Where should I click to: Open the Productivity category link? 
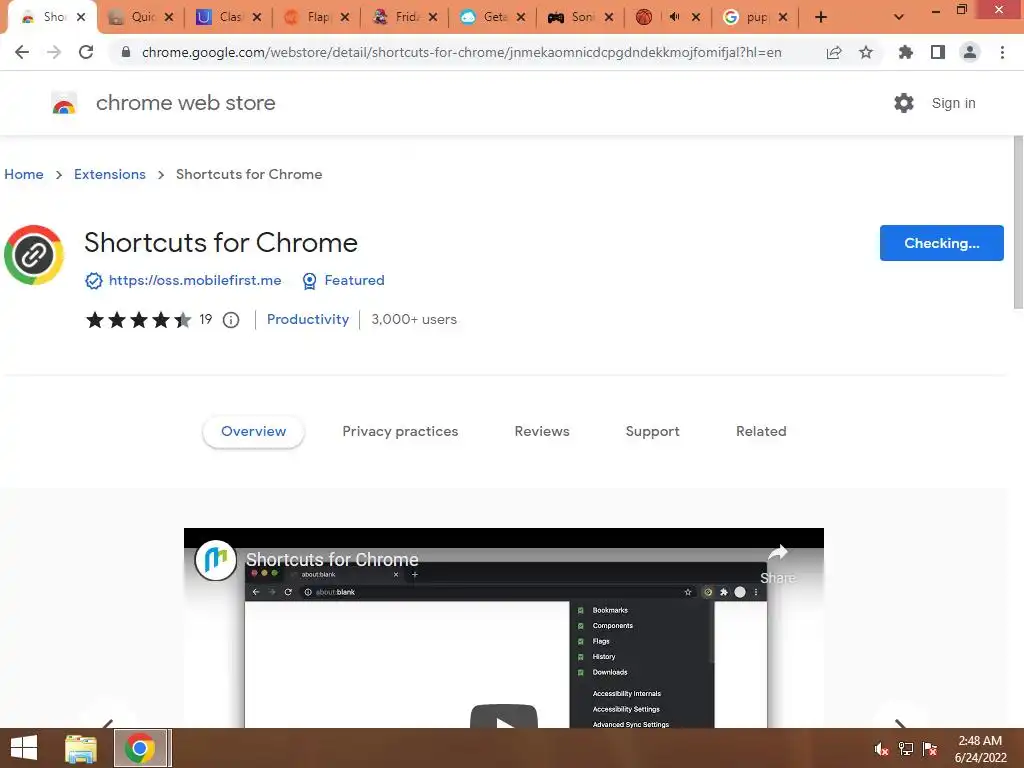pos(308,319)
